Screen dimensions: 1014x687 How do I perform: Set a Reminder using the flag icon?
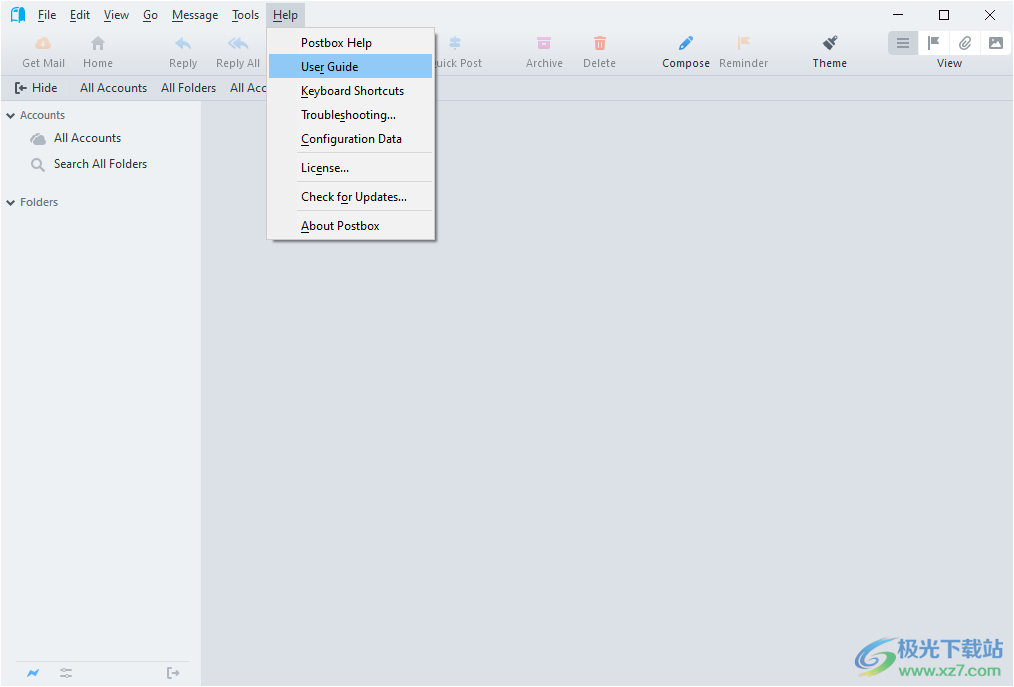(x=743, y=43)
